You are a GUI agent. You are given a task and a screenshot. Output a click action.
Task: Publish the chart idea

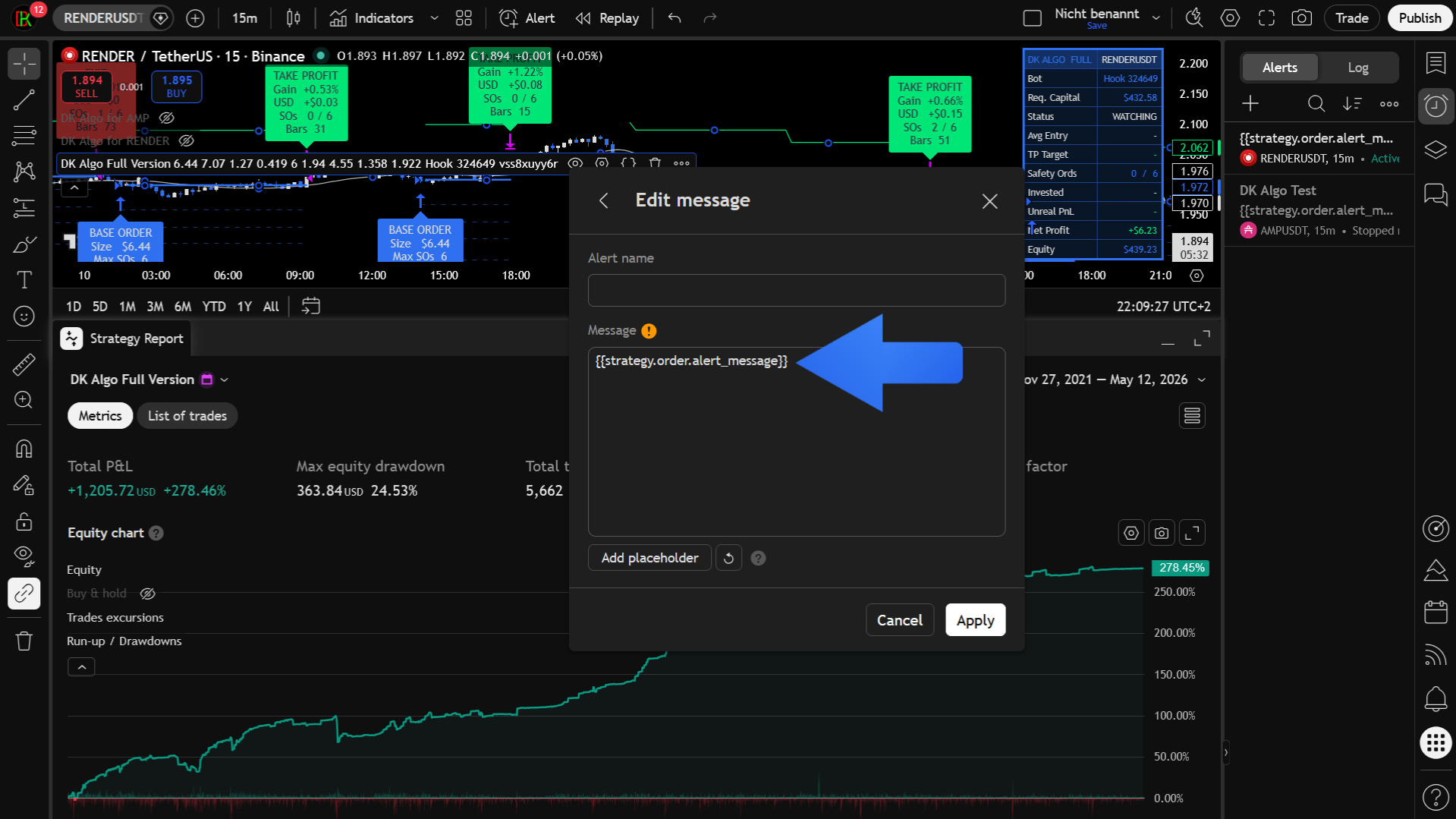pos(1420,18)
